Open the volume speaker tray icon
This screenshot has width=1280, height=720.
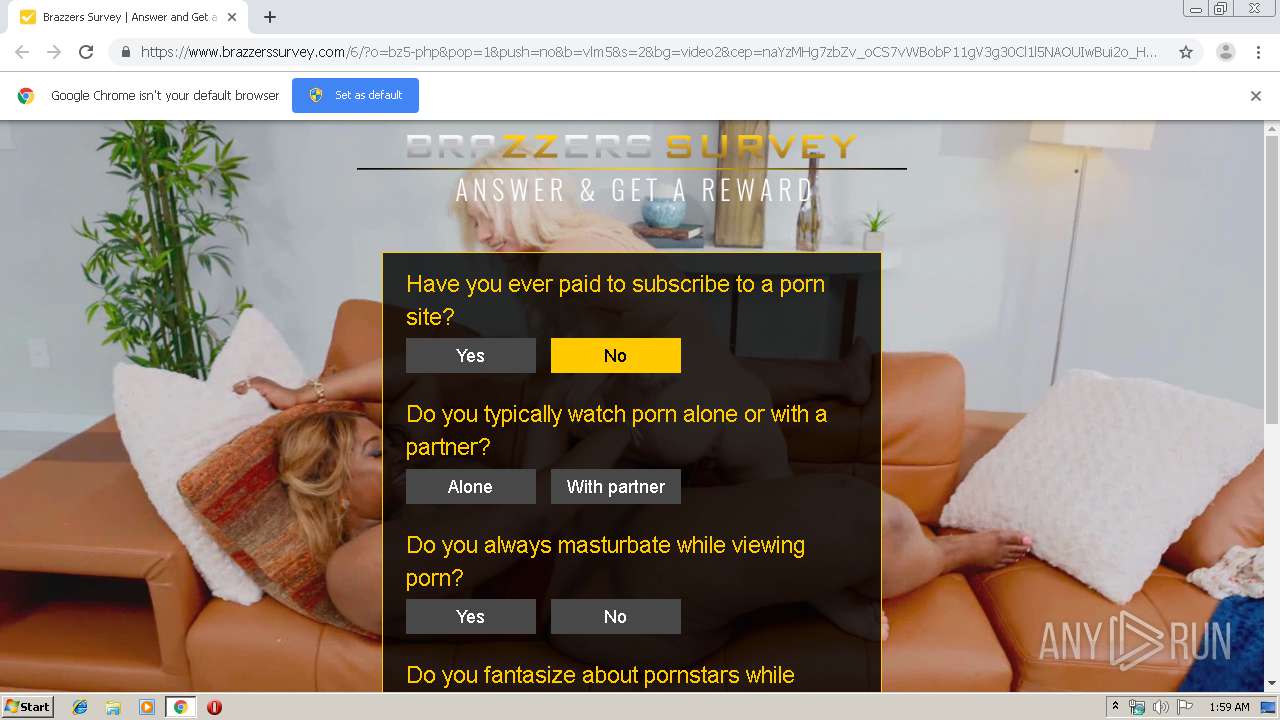(x=1161, y=707)
